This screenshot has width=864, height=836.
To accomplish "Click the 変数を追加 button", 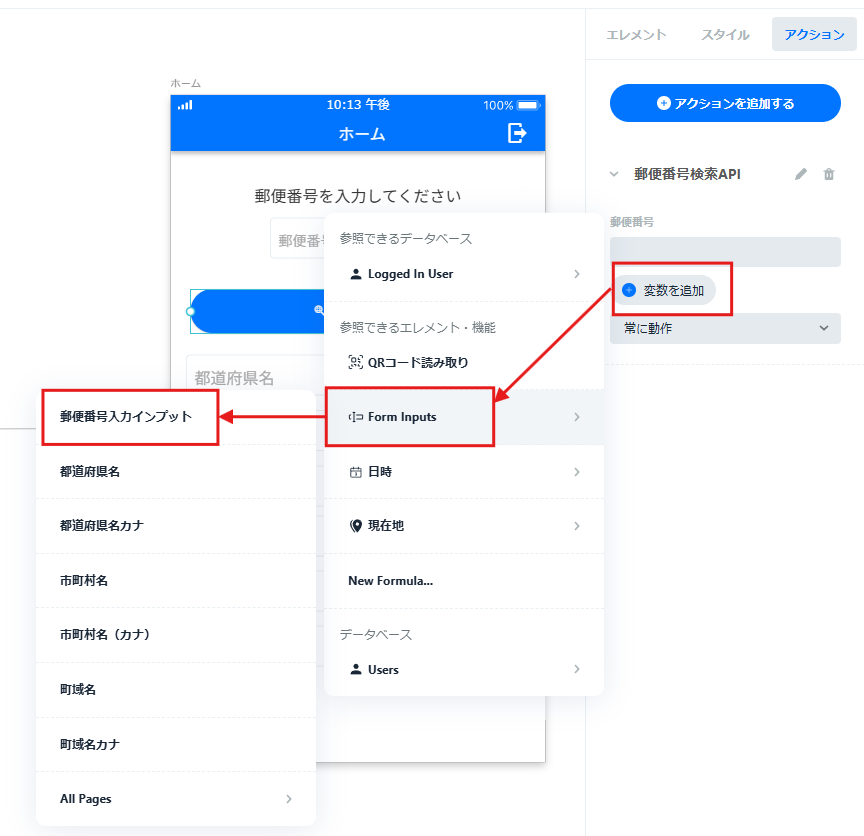I will click(x=665, y=290).
